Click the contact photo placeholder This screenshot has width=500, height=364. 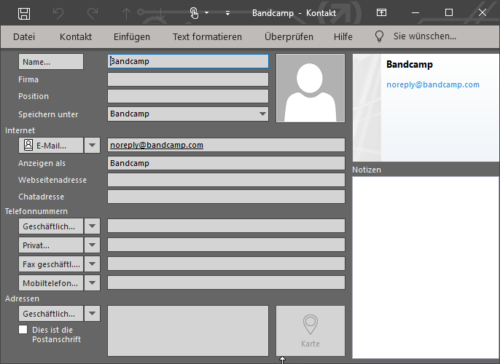coord(310,88)
